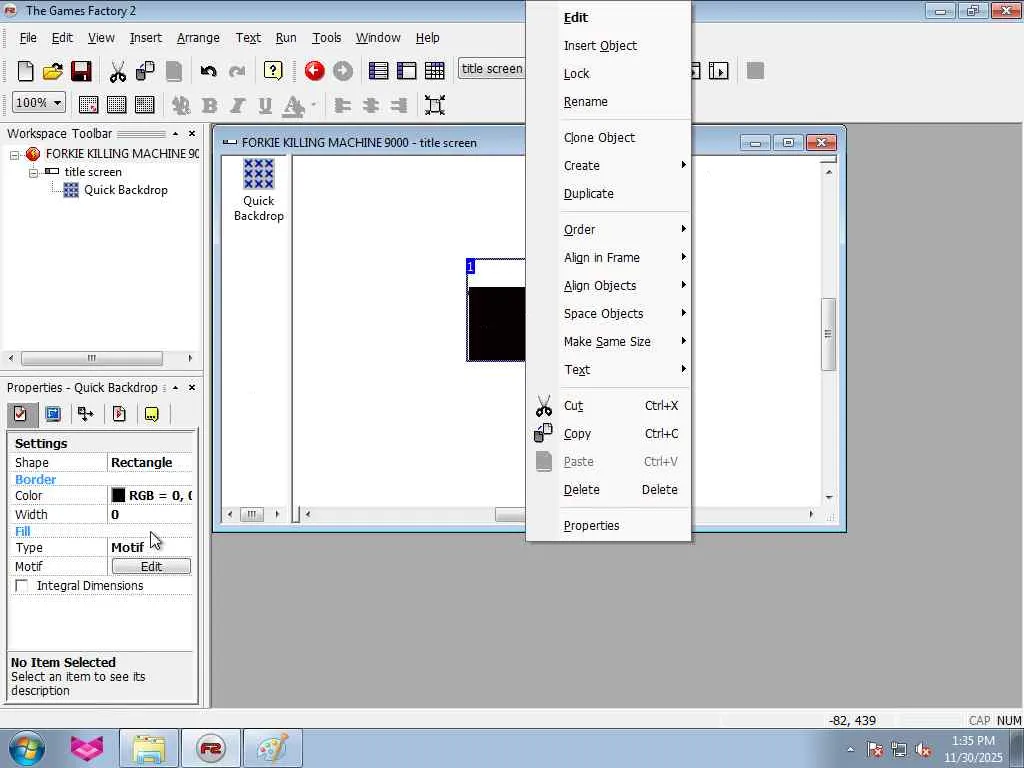Click Quick Backdrop icon in object list
The height and width of the screenshot is (768, 1024).
(259, 174)
